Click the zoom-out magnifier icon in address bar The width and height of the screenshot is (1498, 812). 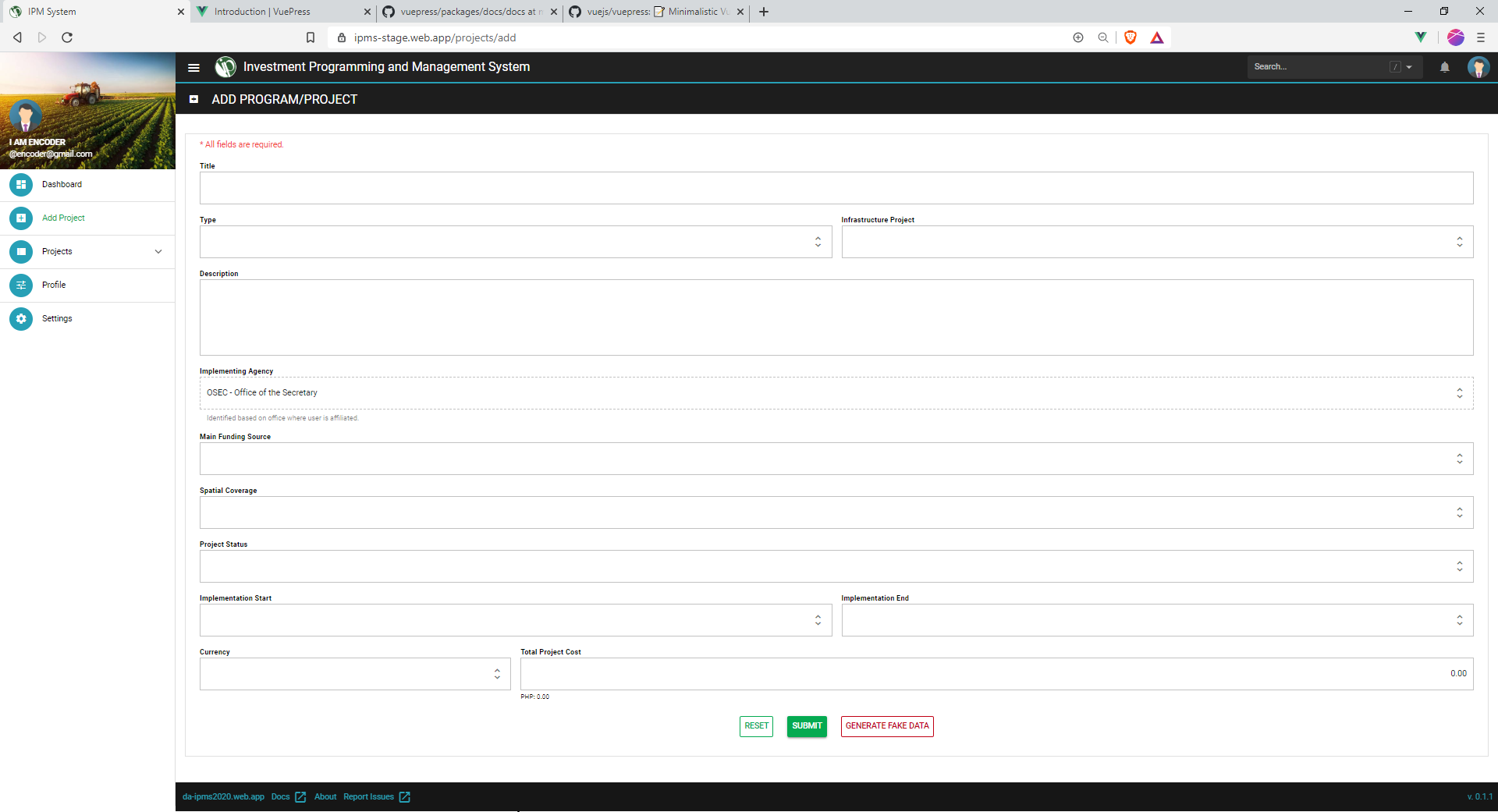pos(1103,37)
